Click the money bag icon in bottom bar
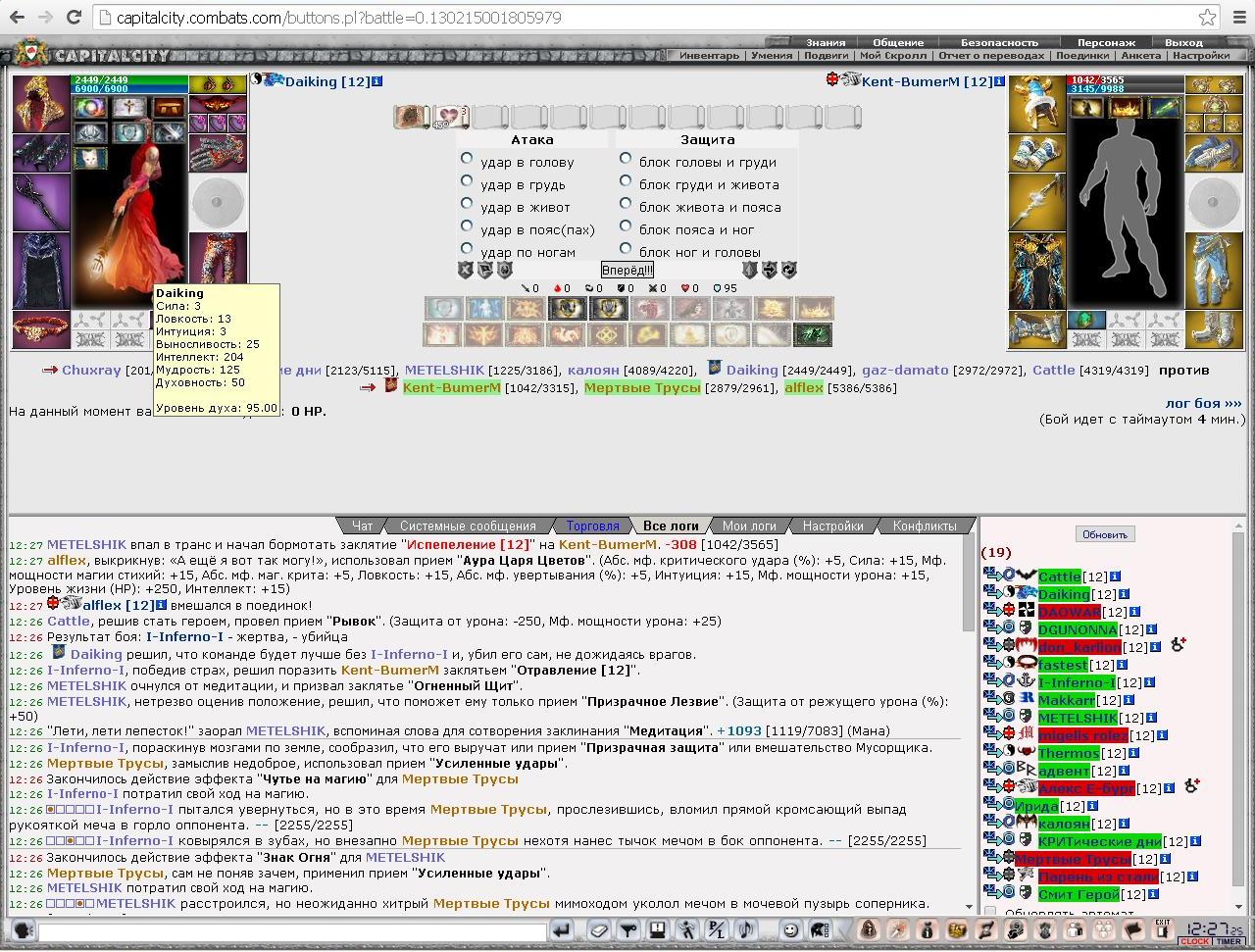The width and height of the screenshot is (1255, 952). point(927,930)
